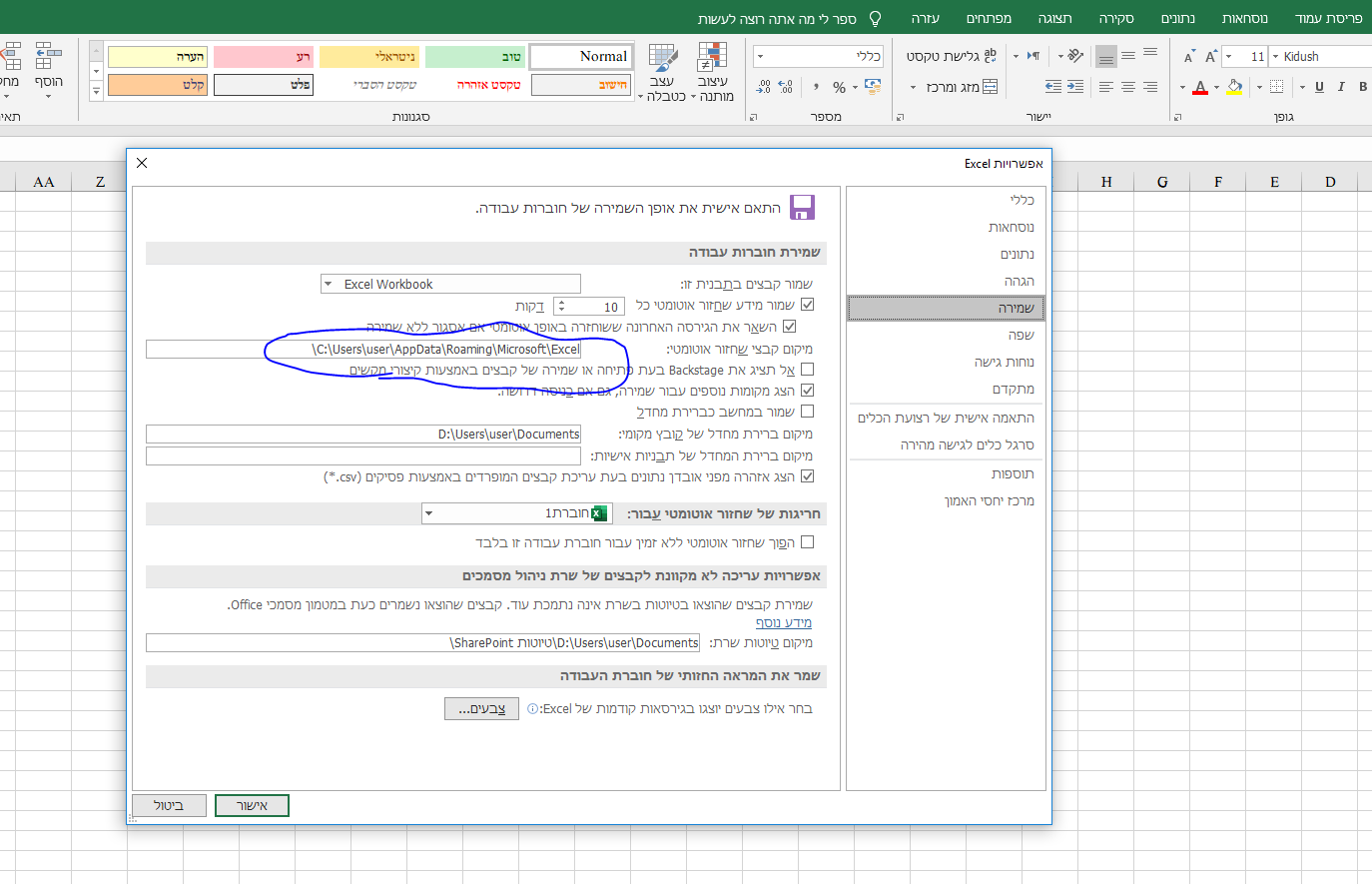Toggle Bold formatting in the ribbon

coord(1362,87)
